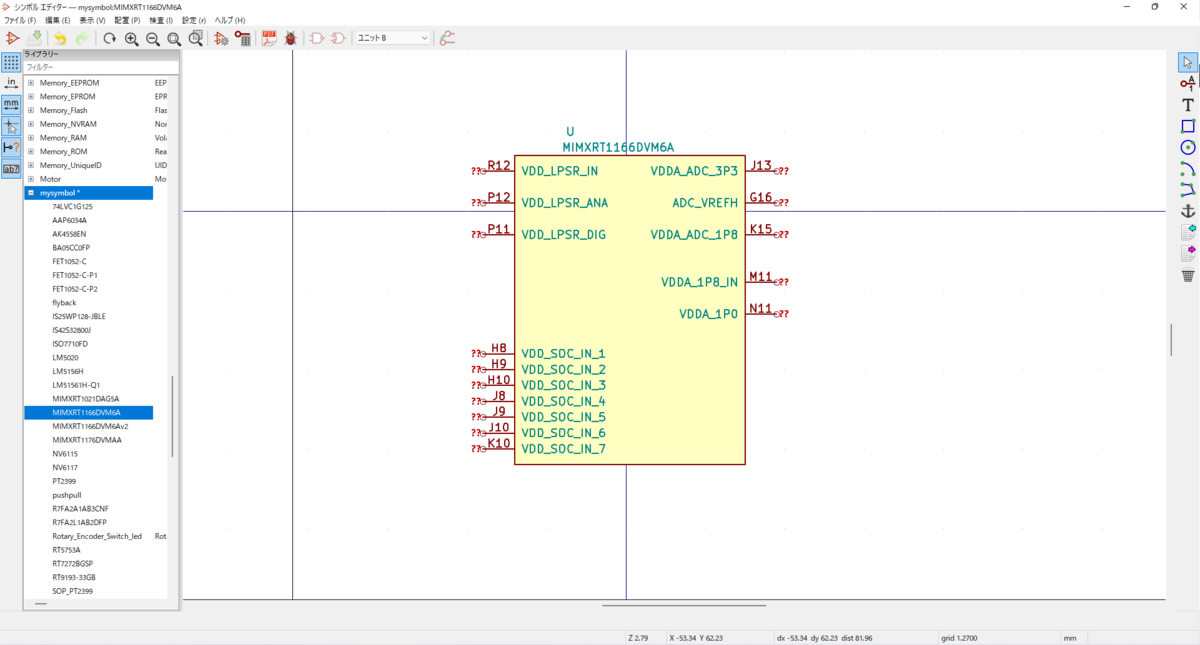
Task: Show De Morgan body style icon
Action: (338, 38)
